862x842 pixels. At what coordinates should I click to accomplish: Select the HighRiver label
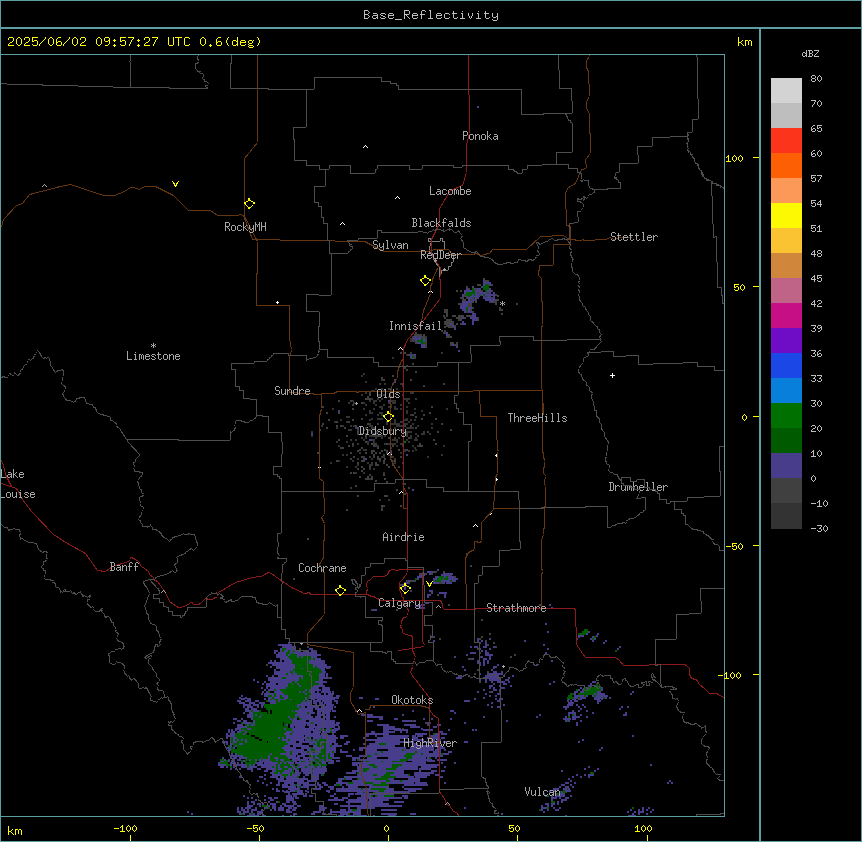(x=430, y=743)
